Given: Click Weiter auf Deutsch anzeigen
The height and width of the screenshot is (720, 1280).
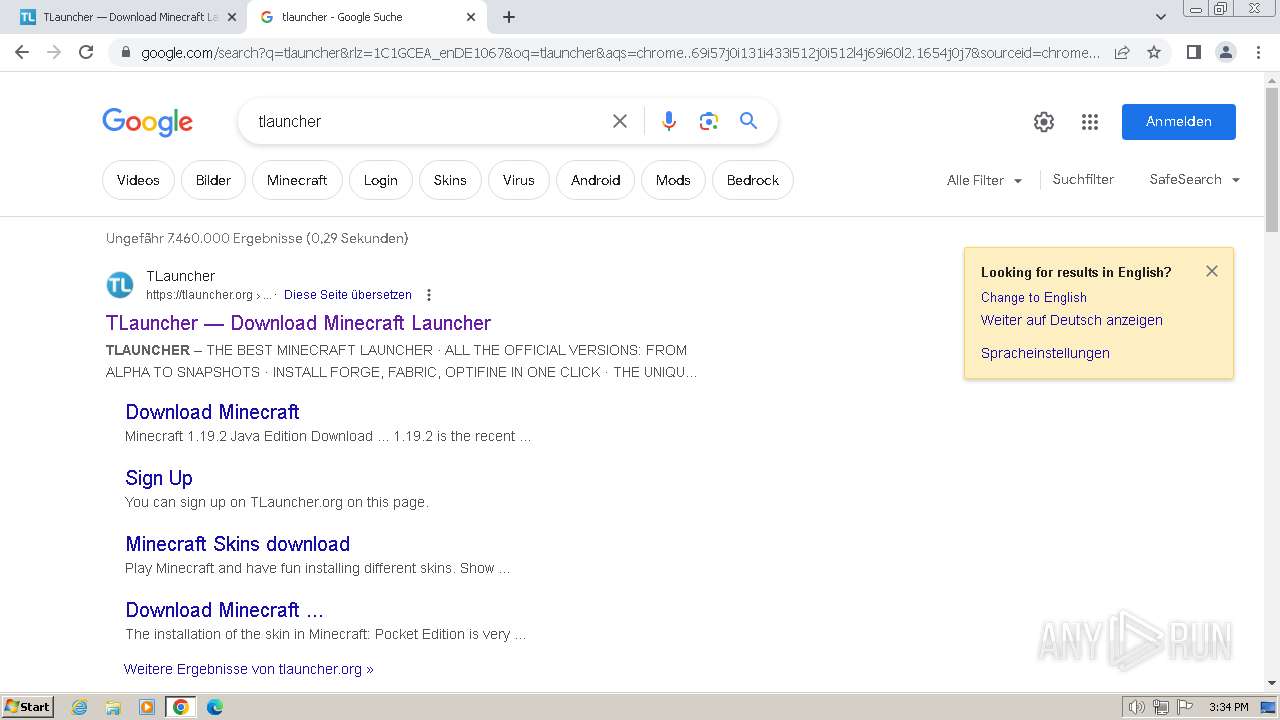Looking at the screenshot, I should pos(1072,320).
